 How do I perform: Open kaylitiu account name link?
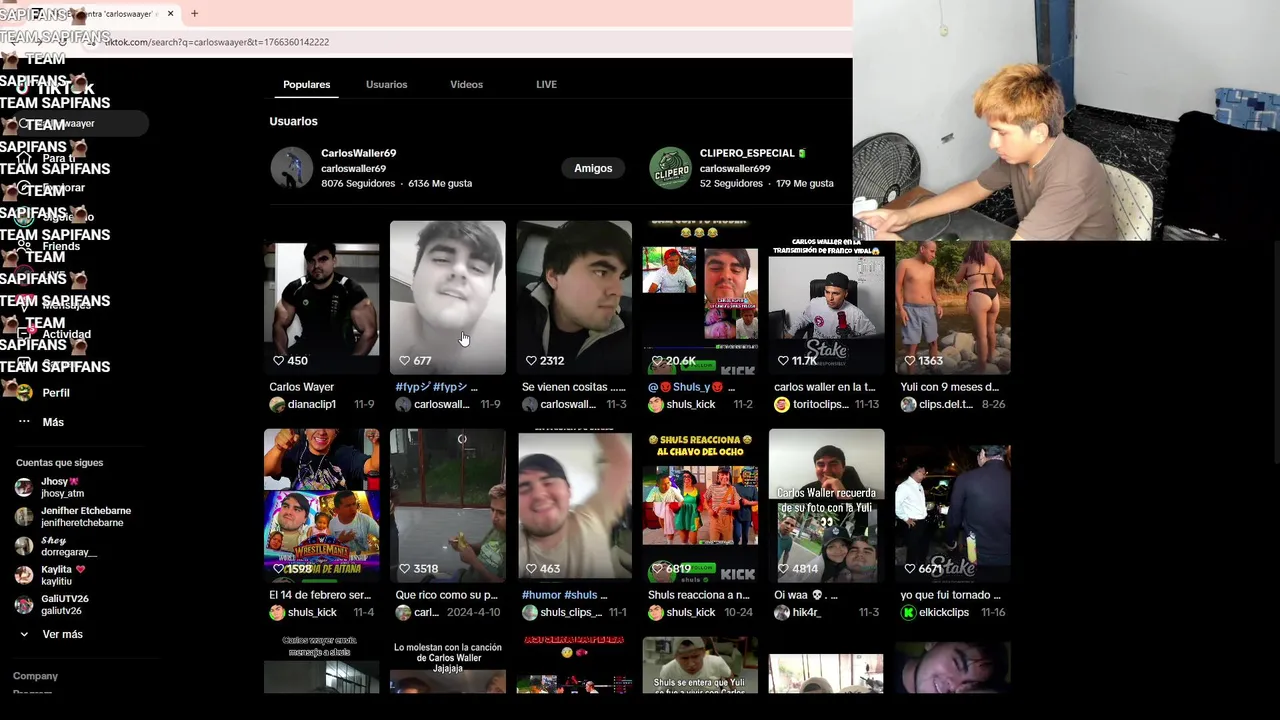(56, 581)
